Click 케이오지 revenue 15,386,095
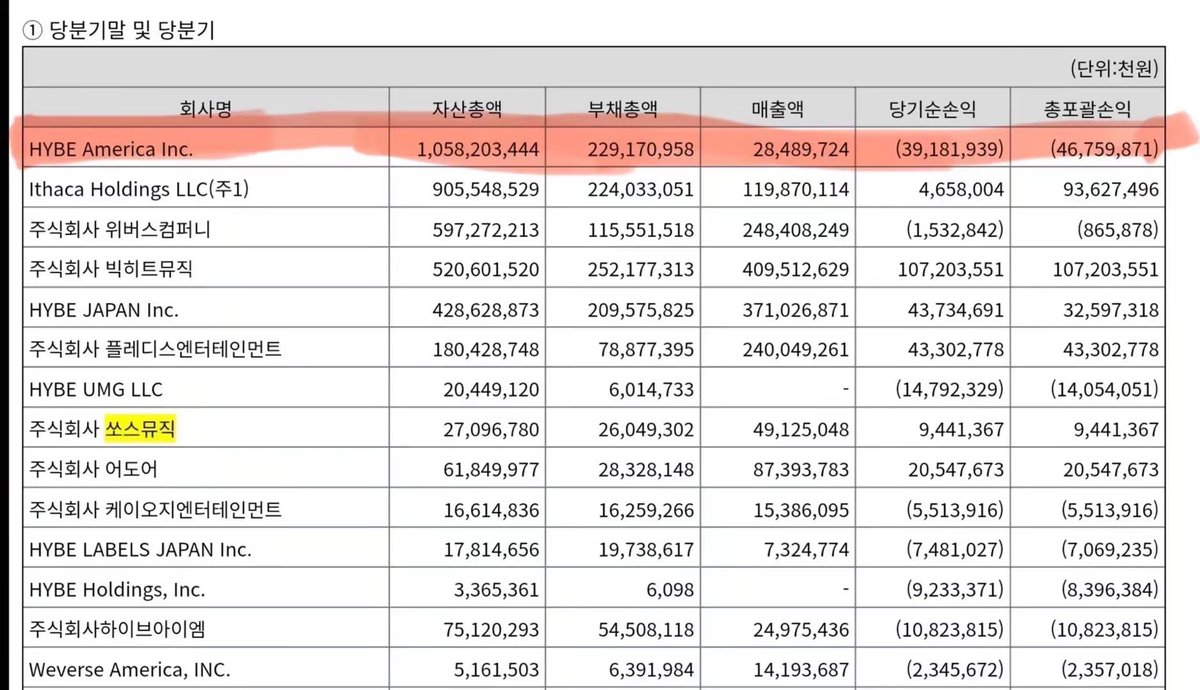The height and width of the screenshot is (690, 1200). 802,510
